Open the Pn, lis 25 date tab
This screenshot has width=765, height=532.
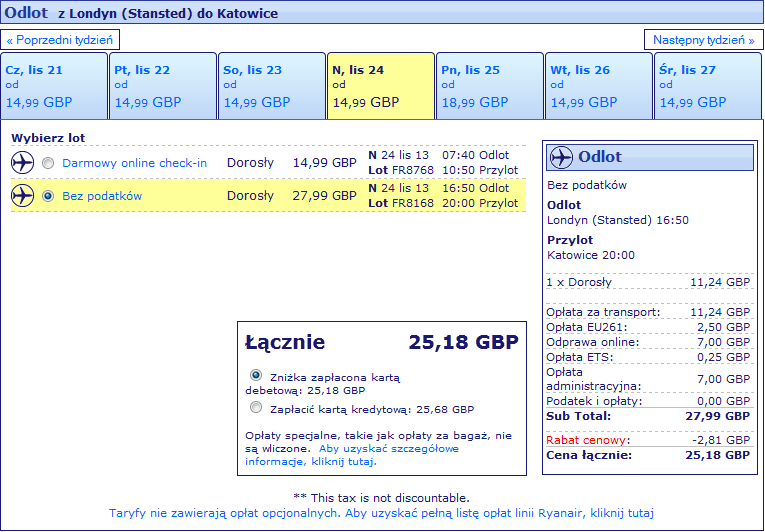pyautogui.click(x=490, y=86)
